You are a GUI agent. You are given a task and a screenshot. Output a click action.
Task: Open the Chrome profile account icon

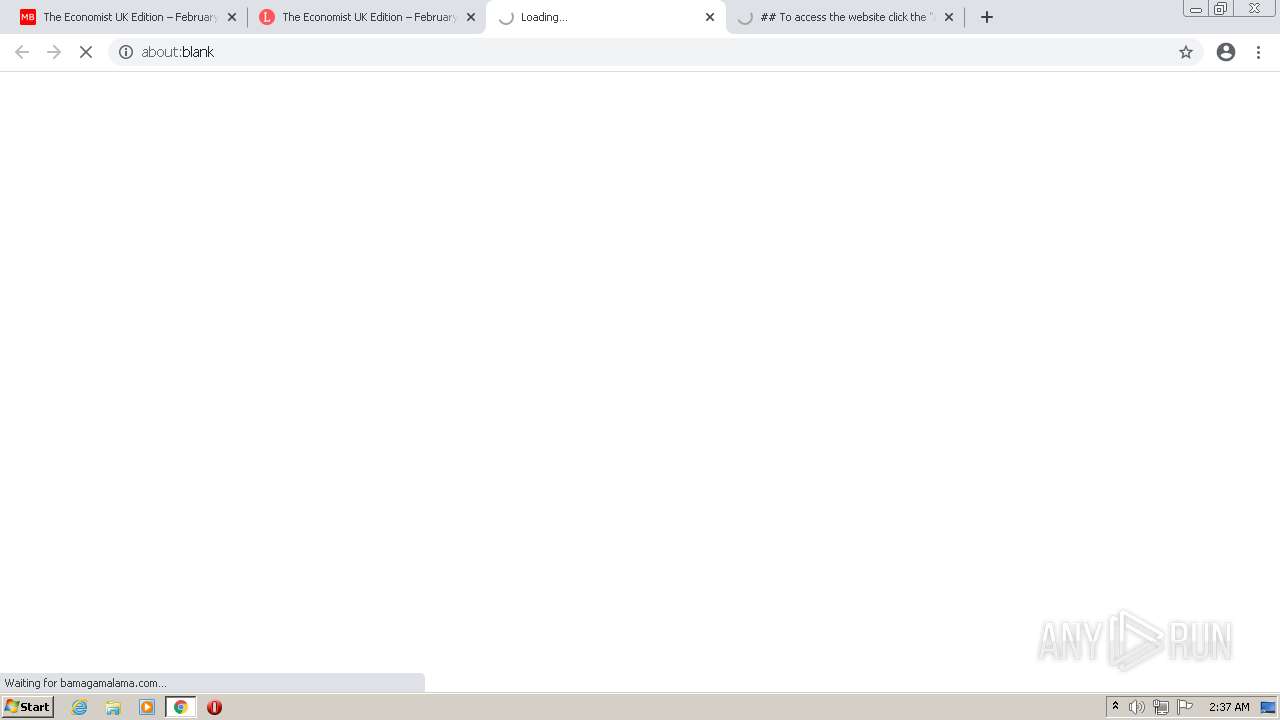pyautogui.click(x=1226, y=52)
